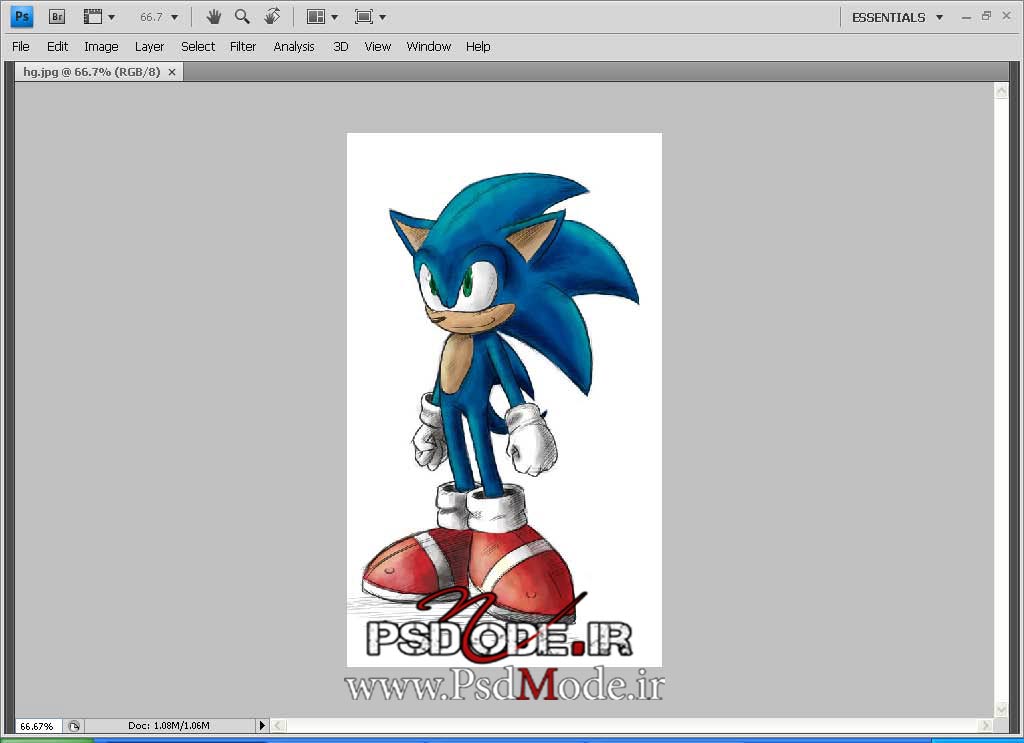Click the vertical scrollbar up arrow

pyautogui.click(x=1001, y=91)
